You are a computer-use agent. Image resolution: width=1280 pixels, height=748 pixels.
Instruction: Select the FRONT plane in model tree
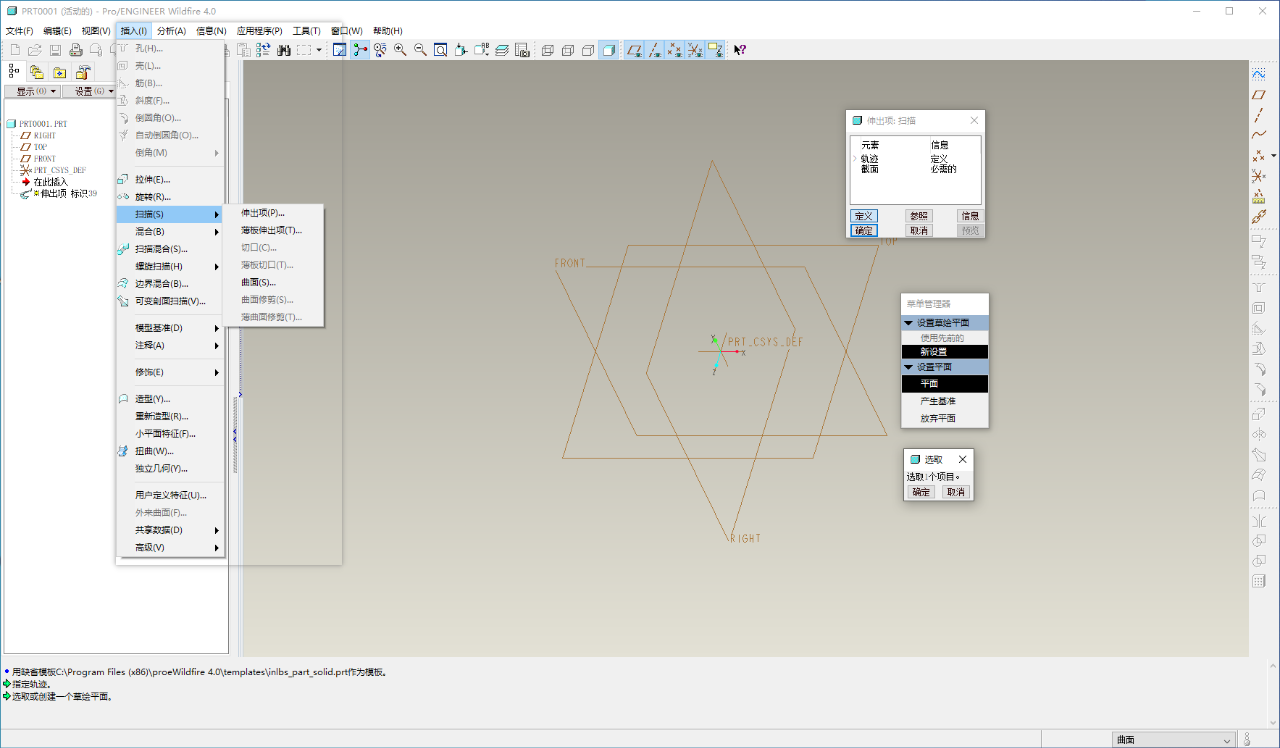pos(45,159)
